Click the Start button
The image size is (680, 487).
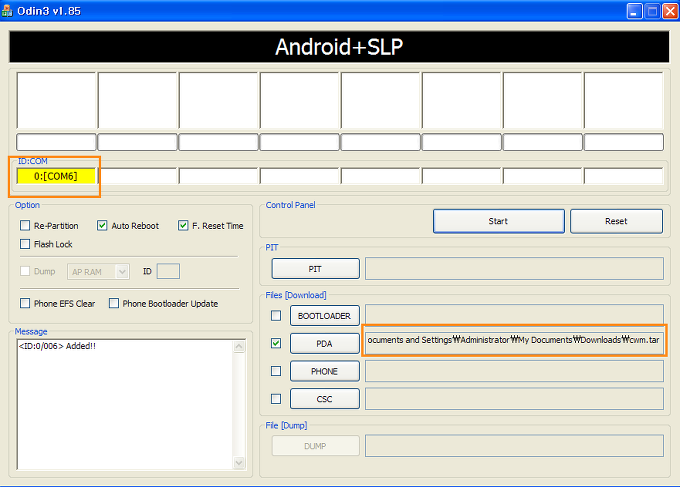coord(499,221)
